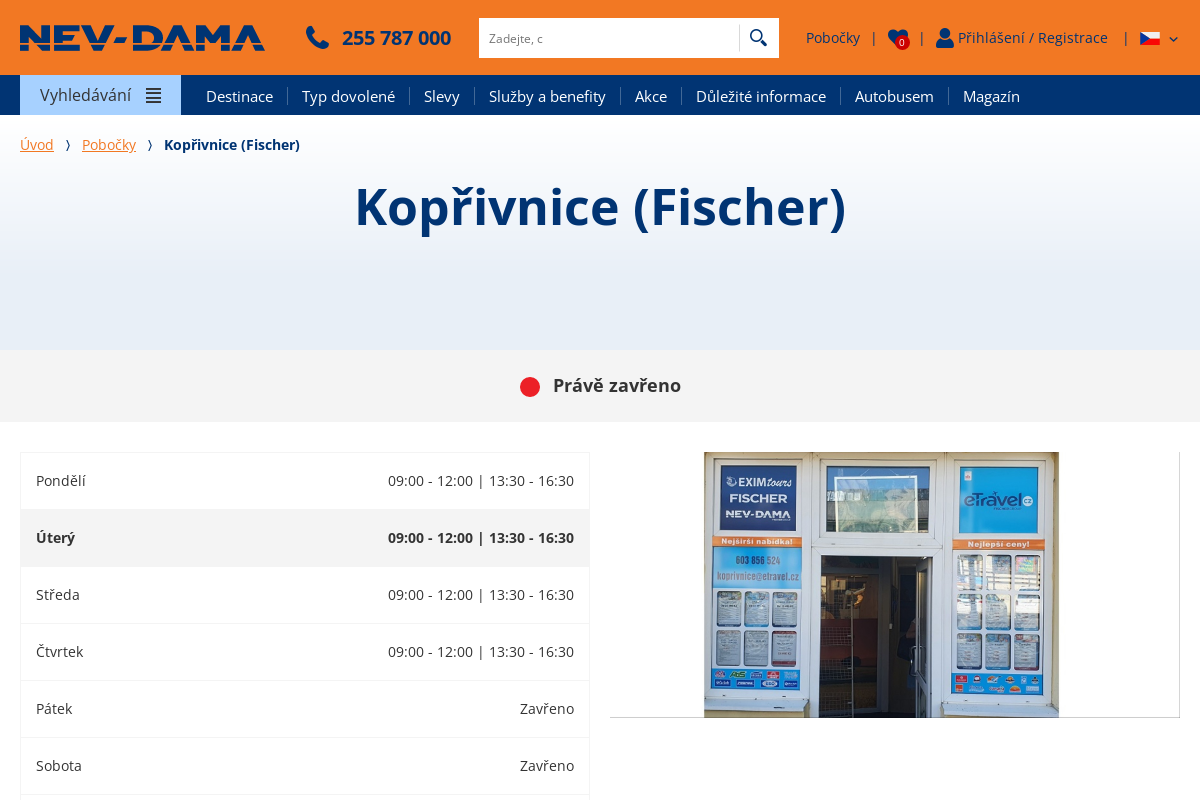Click Přihlášení / Registrace link
The width and height of the screenshot is (1200, 800).
1032,38
